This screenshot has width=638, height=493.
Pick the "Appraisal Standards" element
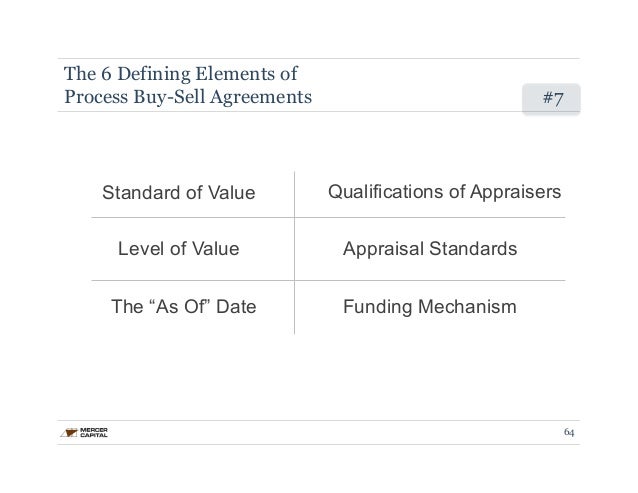pyautogui.click(x=430, y=249)
